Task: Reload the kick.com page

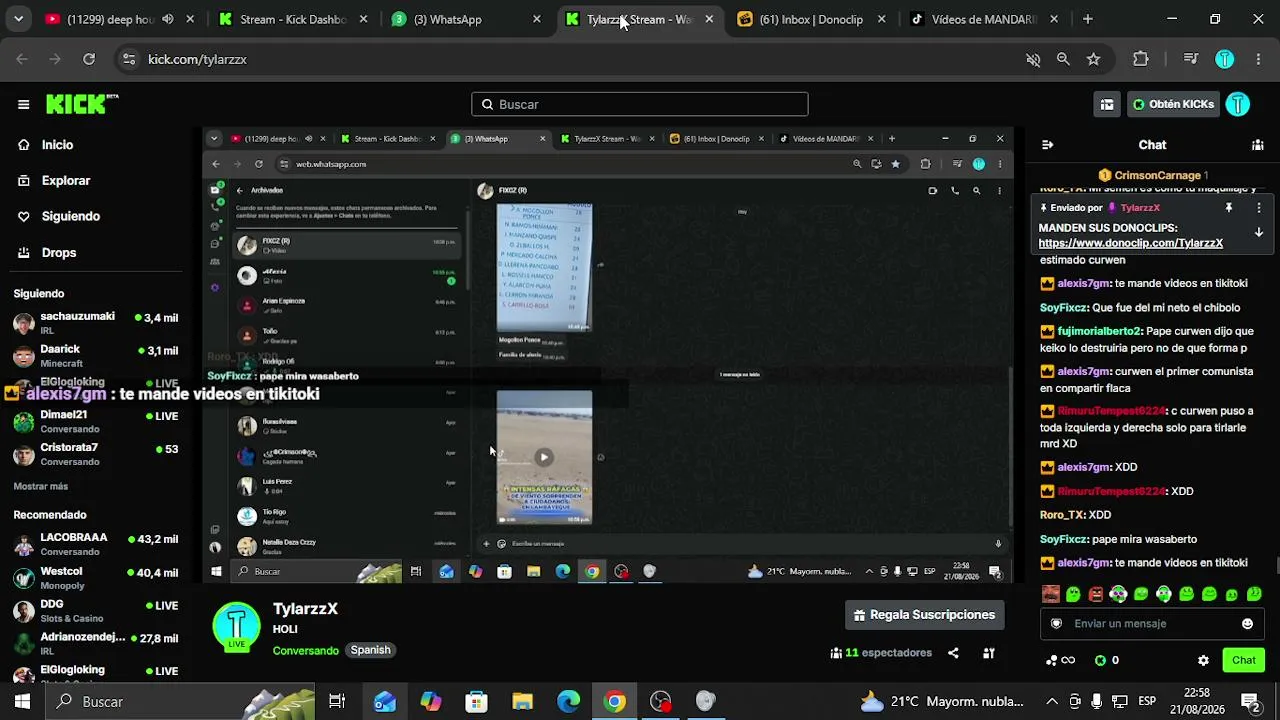Action: 89,59
